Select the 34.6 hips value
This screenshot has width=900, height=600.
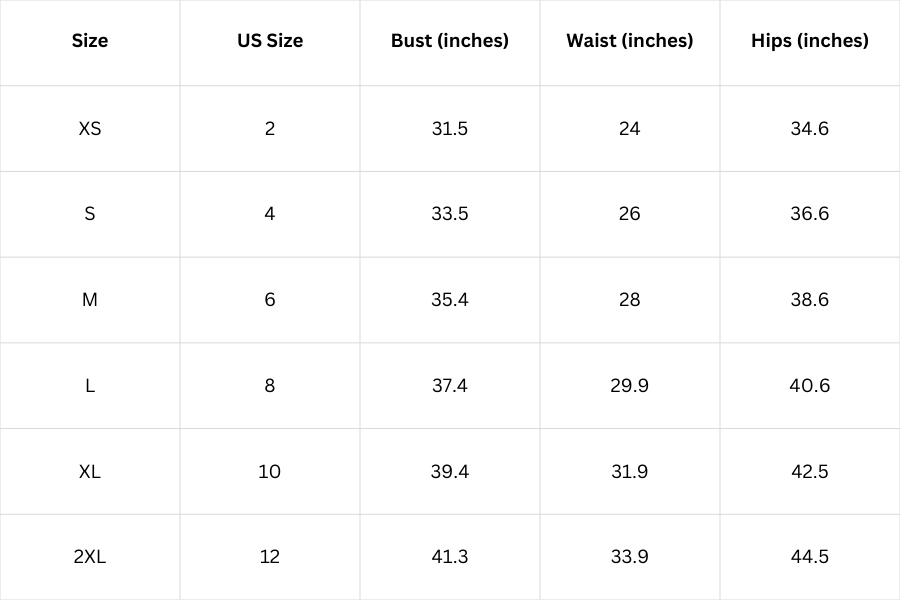coord(810,129)
